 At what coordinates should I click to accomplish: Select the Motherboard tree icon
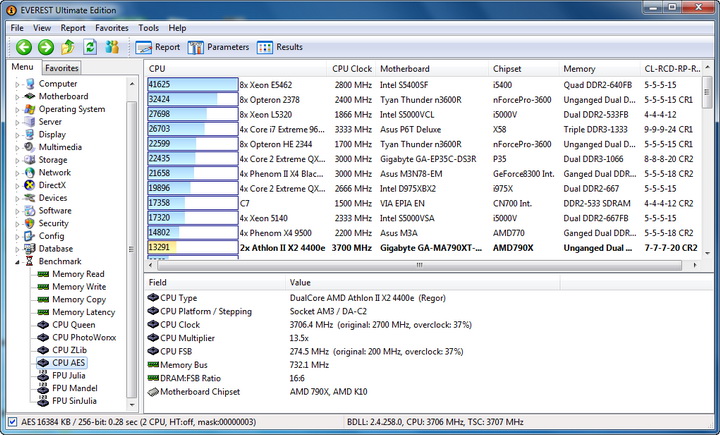pyautogui.click(x=30, y=96)
